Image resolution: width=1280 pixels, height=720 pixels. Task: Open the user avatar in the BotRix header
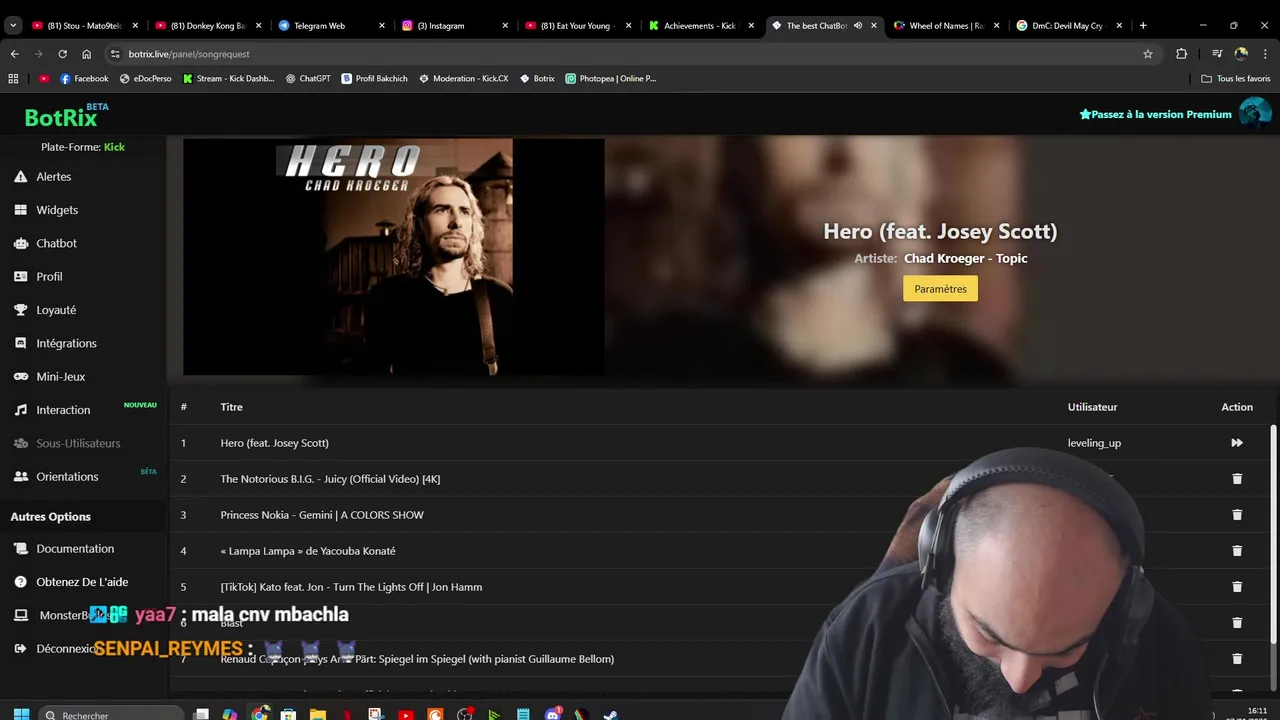click(1254, 114)
